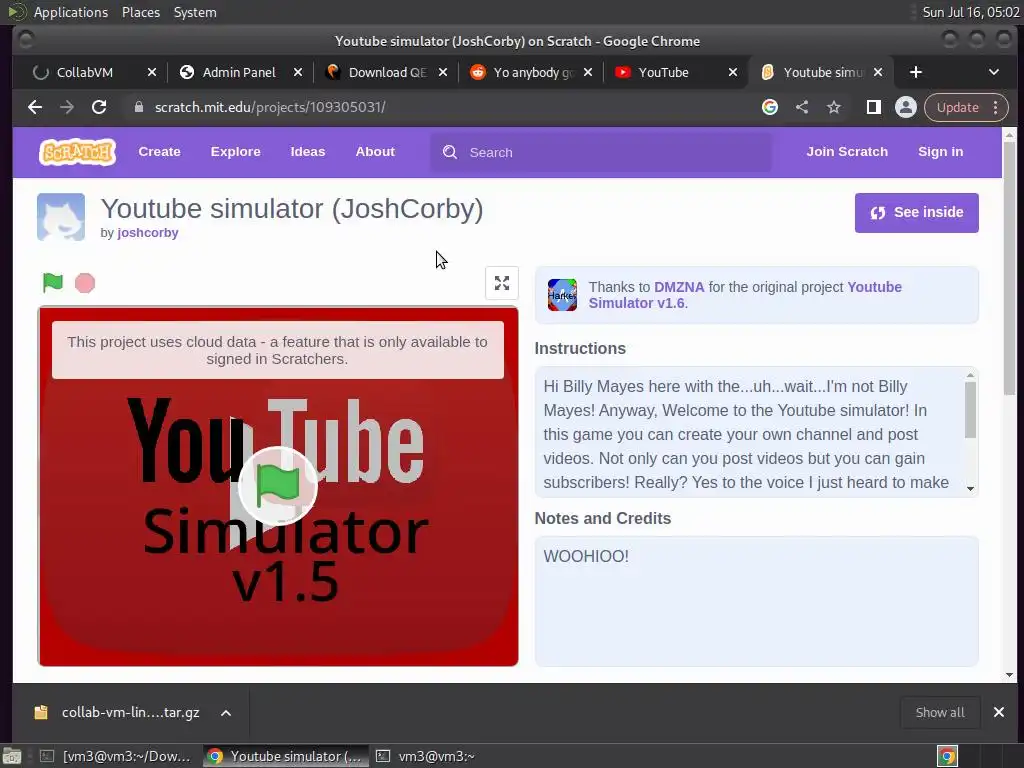The height and width of the screenshot is (768, 1024).
Task: Click the page vertical scrollbar thumb
Action: [x=1009, y=268]
